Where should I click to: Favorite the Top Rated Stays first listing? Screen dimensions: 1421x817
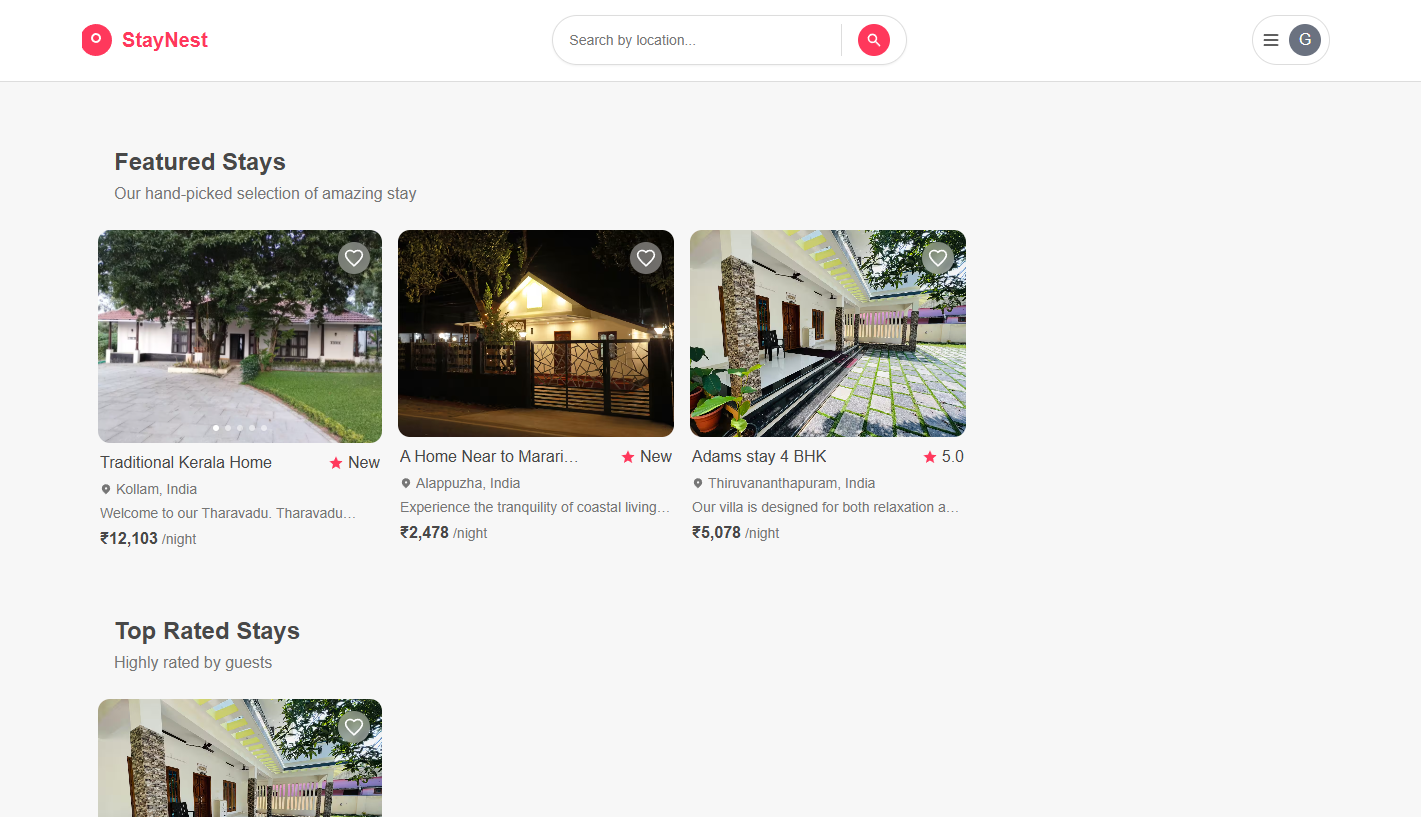click(x=354, y=727)
